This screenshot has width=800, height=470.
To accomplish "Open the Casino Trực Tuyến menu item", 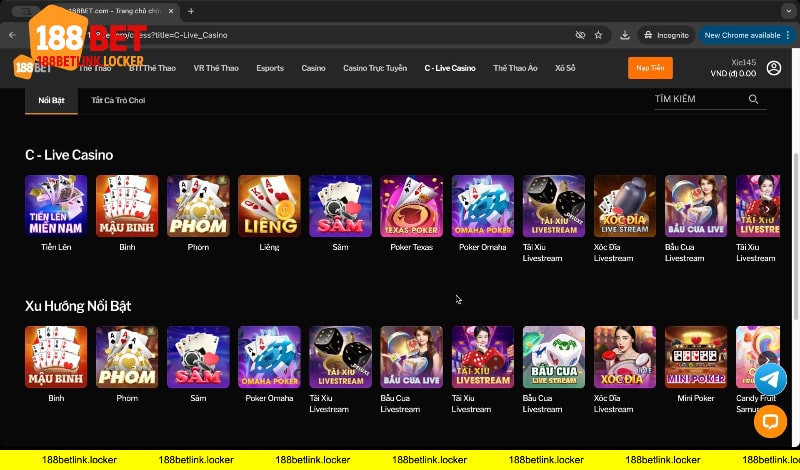I will point(375,68).
